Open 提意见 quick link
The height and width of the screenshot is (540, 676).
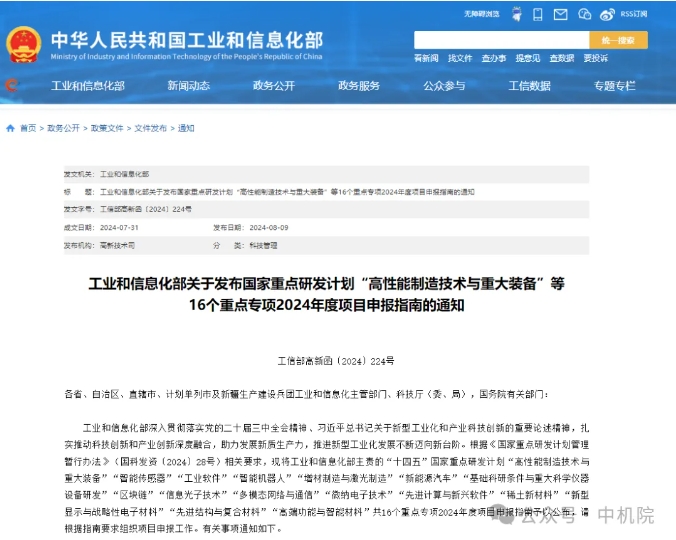point(528,58)
